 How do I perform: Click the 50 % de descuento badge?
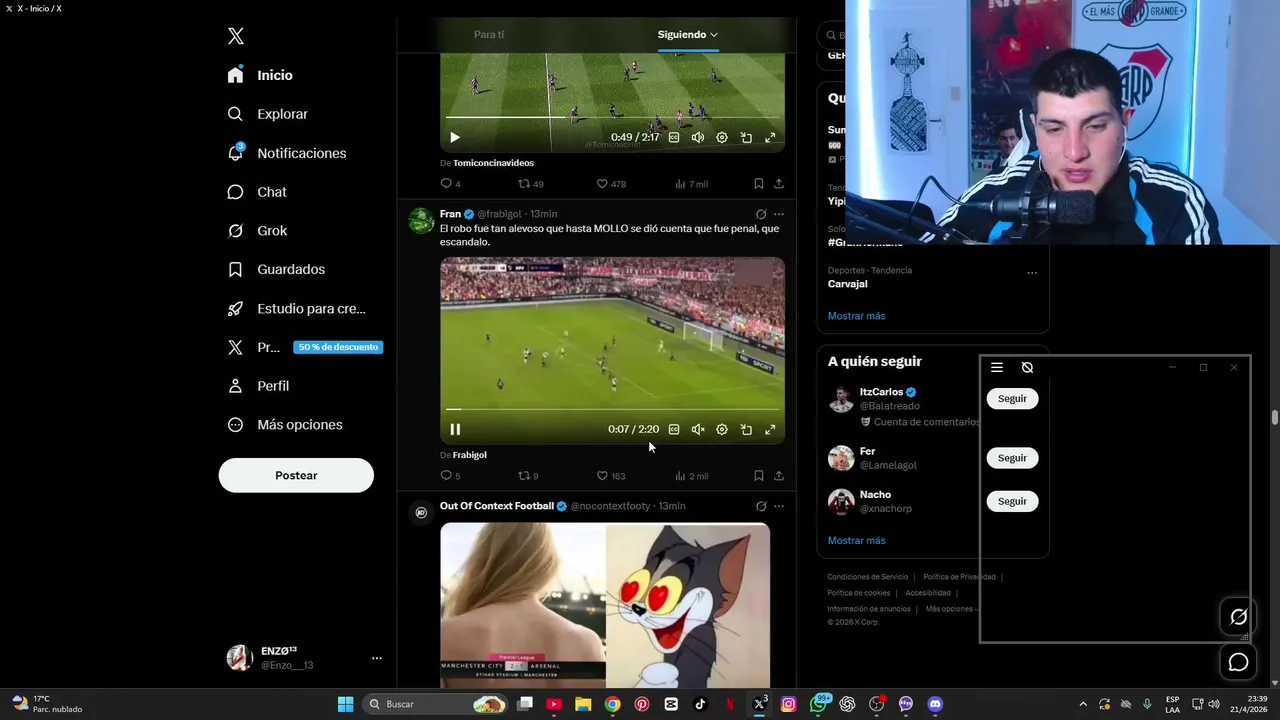click(338, 347)
